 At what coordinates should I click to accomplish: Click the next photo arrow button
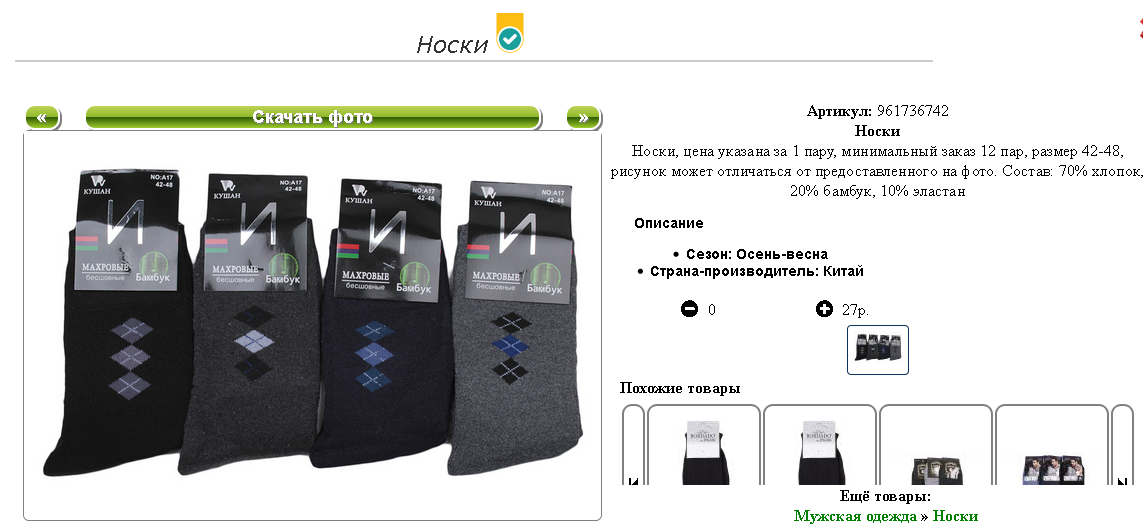click(x=583, y=117)
